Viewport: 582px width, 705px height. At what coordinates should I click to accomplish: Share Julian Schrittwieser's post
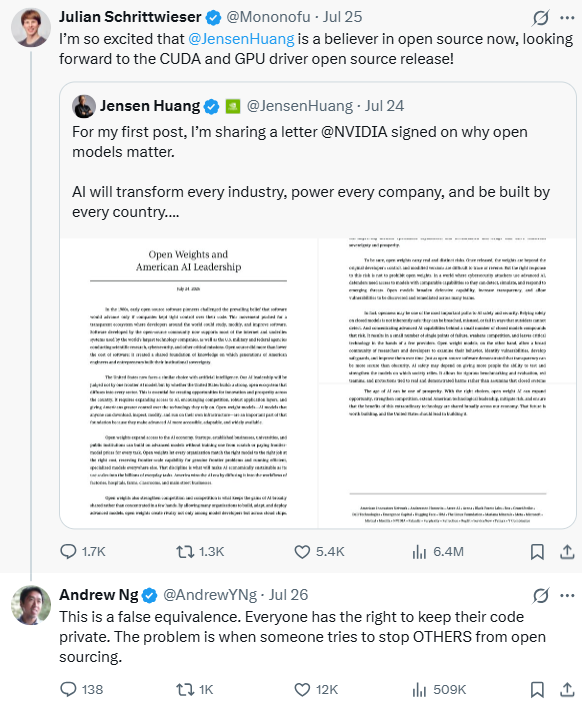click(x=567, y=552)
